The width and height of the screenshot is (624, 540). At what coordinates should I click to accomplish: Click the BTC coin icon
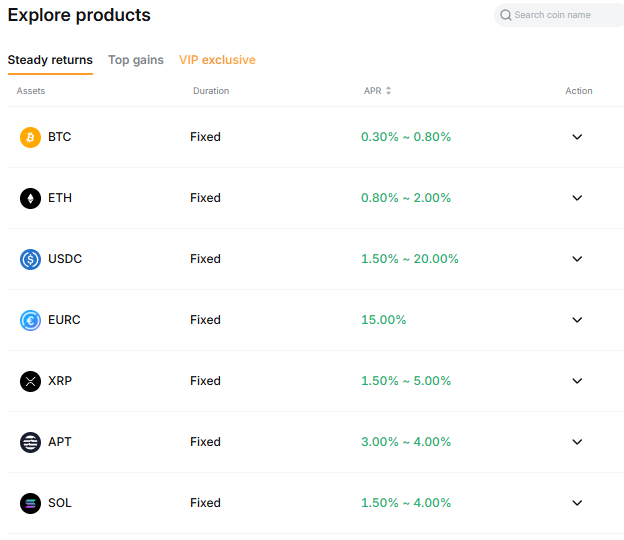(30, 137)
